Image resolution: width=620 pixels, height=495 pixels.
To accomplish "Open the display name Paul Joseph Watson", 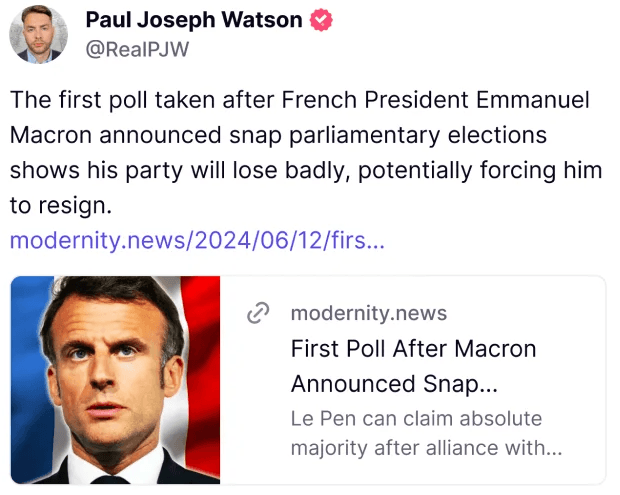I will [194, 19].
